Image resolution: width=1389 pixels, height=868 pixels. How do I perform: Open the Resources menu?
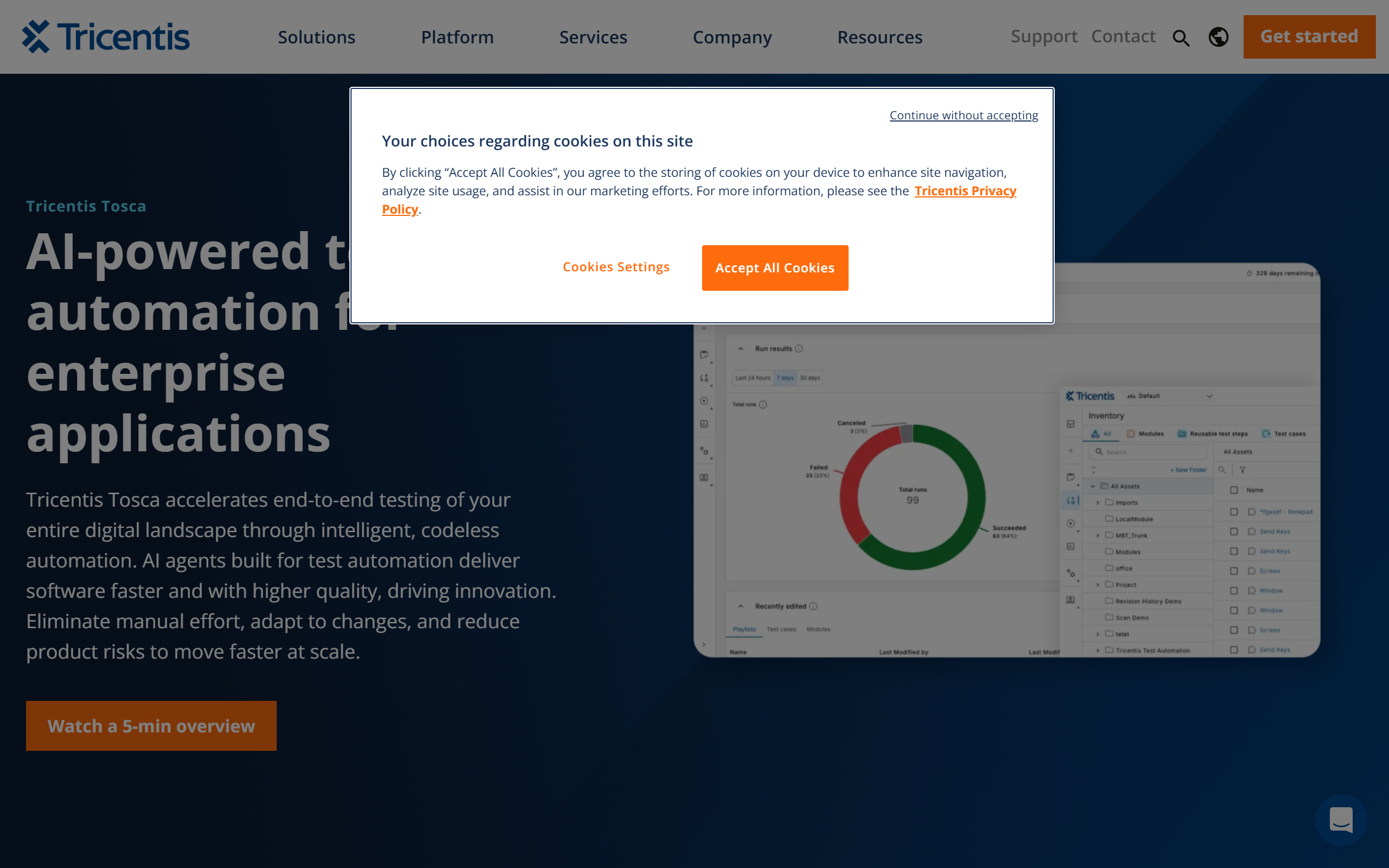[880, 37]
